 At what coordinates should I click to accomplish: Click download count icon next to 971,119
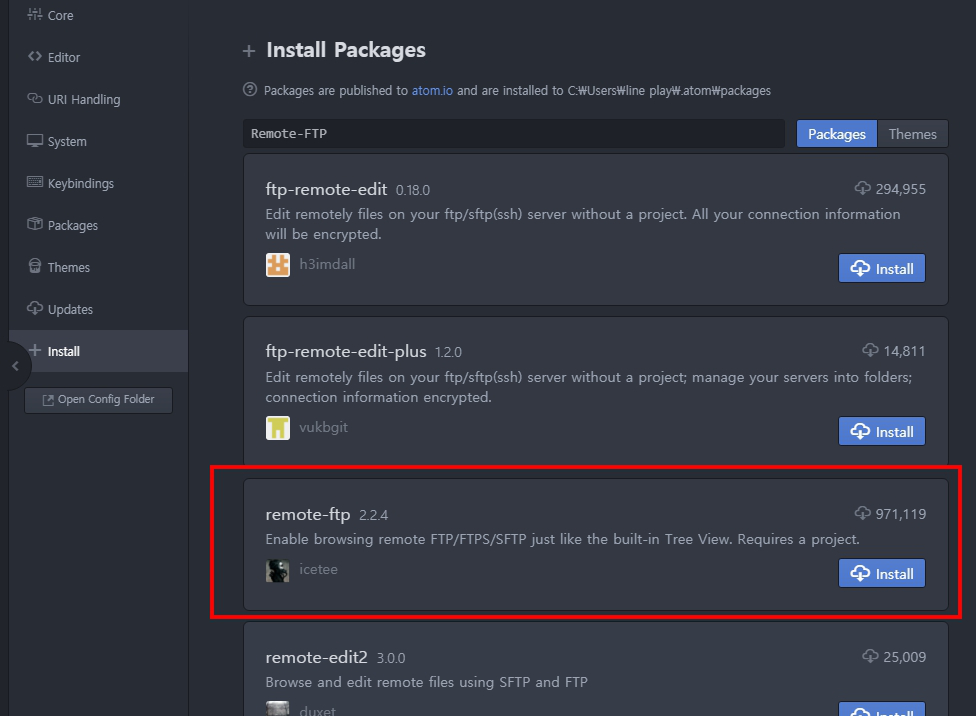click(862, 513)
